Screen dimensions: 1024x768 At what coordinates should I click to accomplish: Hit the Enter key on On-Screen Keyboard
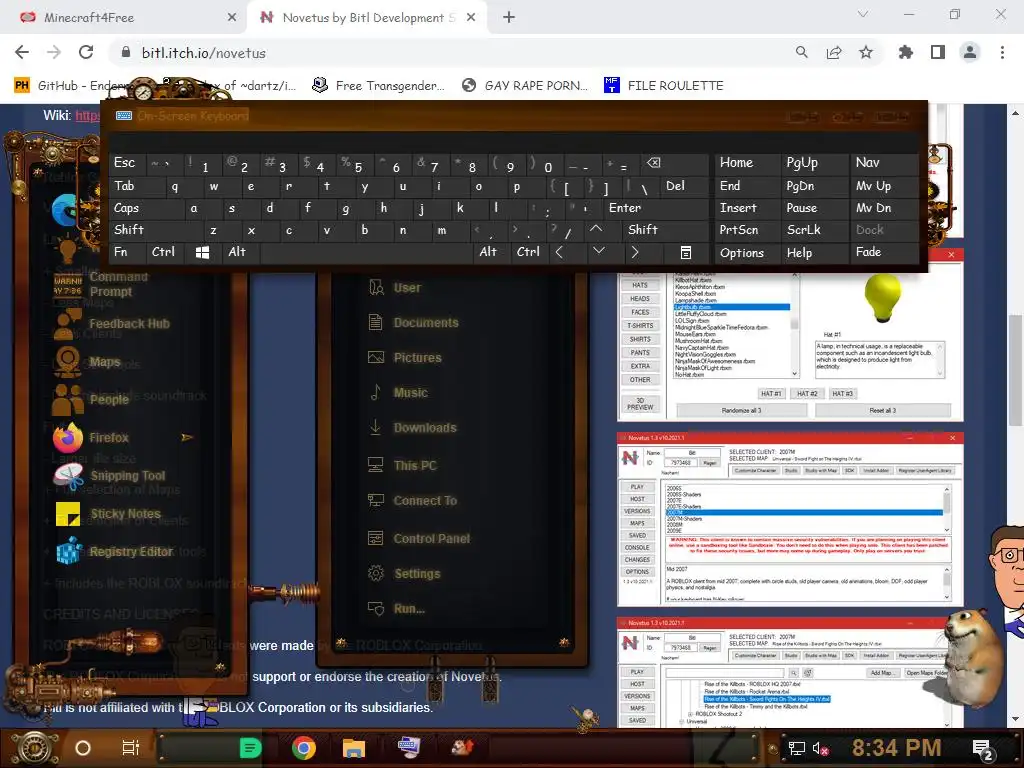coord(656,208)
